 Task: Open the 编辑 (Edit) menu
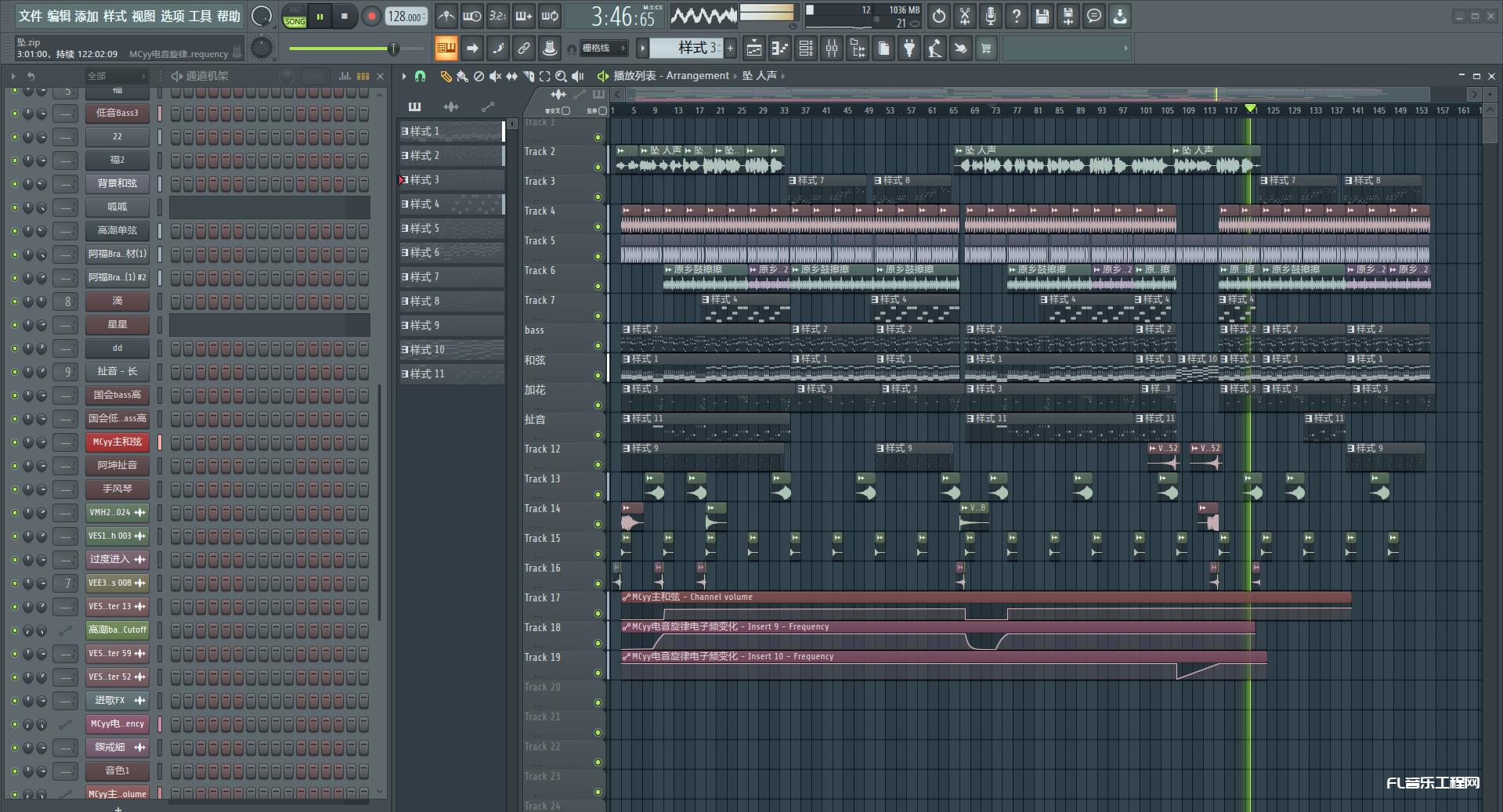point(58,16)
